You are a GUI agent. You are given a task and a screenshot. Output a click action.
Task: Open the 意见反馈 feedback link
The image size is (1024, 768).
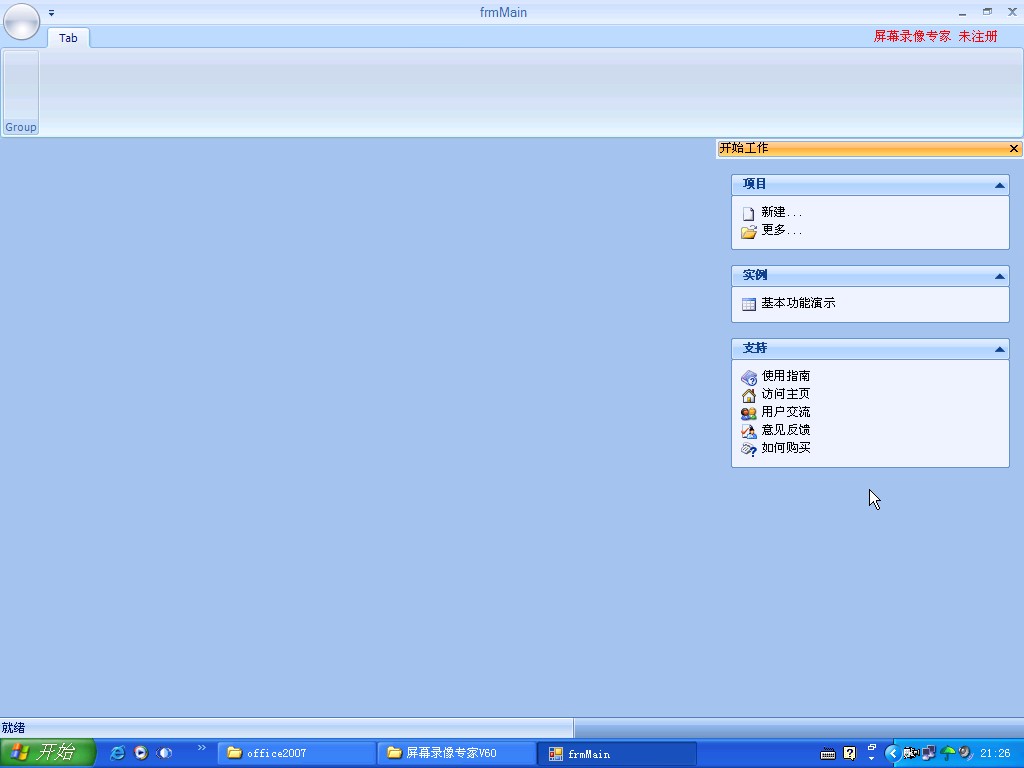[x=785, y=430]
